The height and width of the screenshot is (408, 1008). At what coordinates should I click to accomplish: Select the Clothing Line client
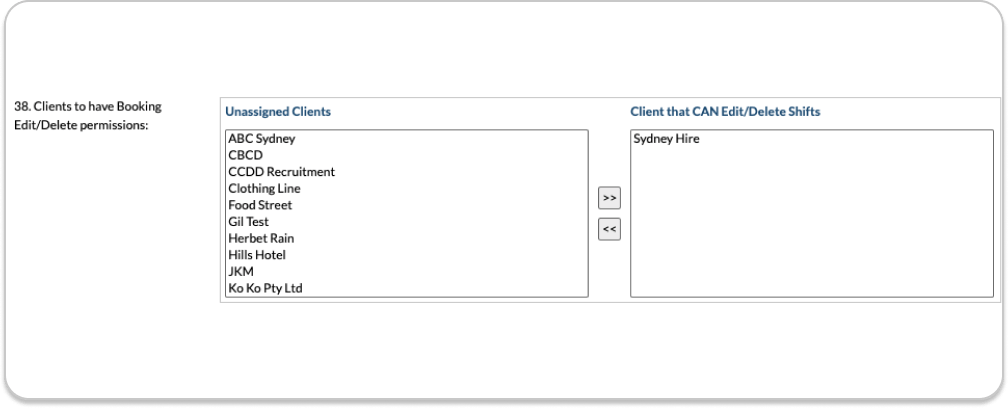click(264, 188)
